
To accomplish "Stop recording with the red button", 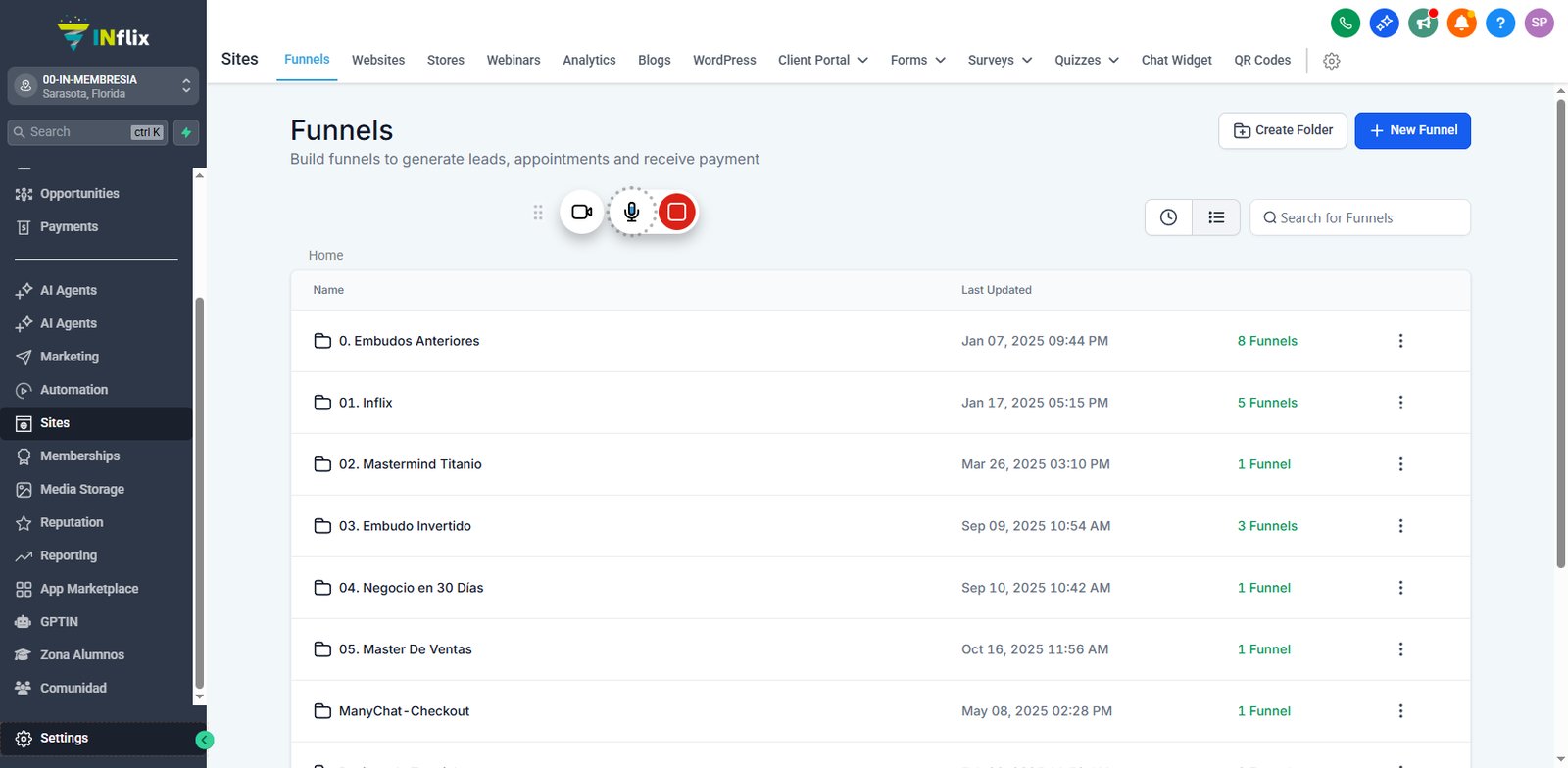I will click(676, 212).
